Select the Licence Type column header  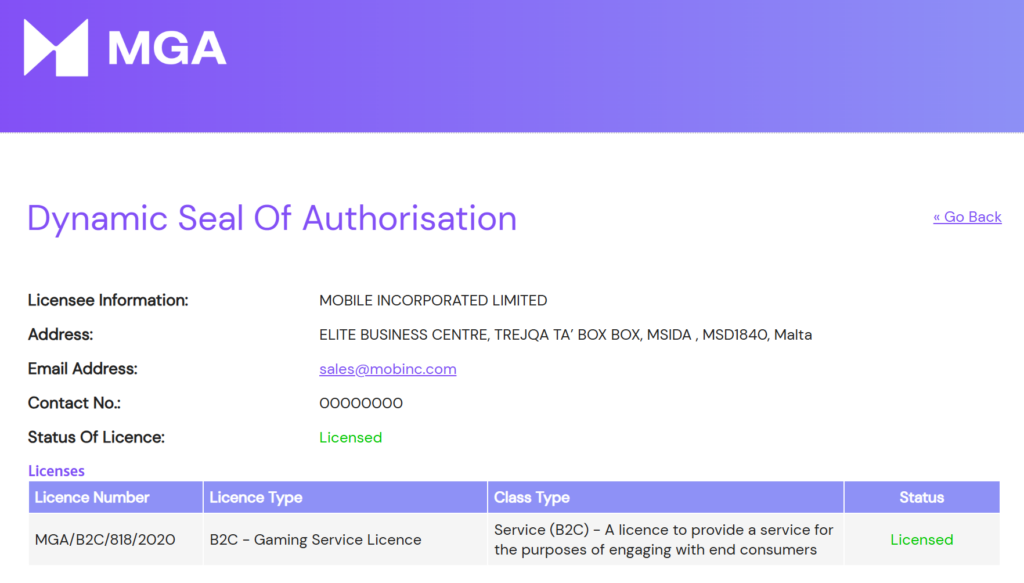[256, 497]
